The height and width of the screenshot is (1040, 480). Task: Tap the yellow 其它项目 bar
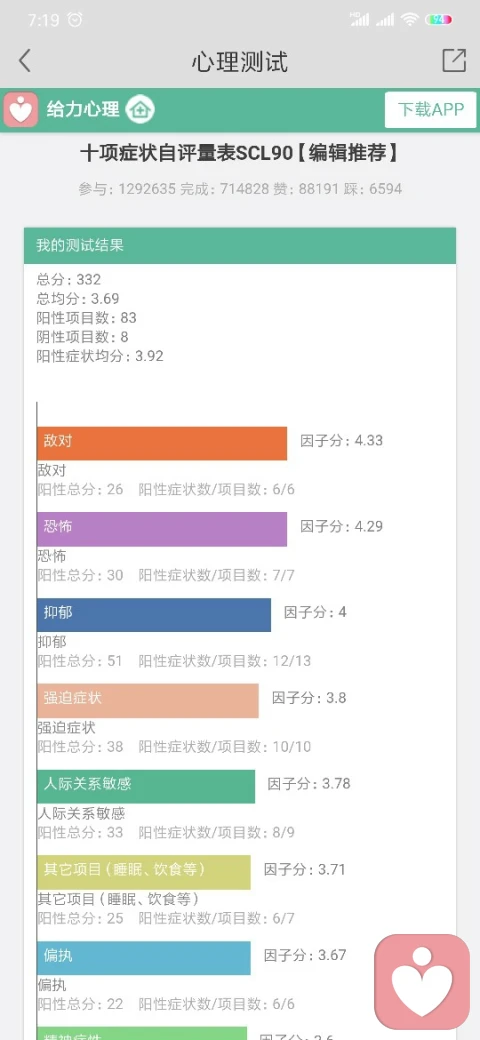pyautogui.click(x=144, y=872)
